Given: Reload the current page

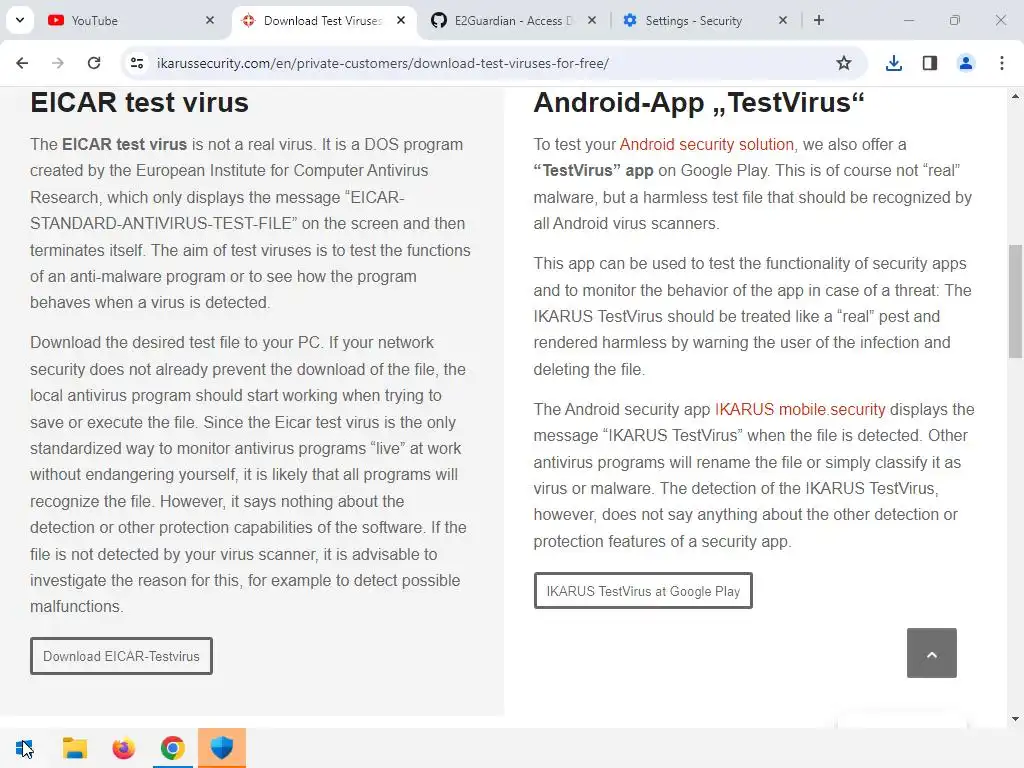Looking at the screenshot, I should [x=94, y=63].
